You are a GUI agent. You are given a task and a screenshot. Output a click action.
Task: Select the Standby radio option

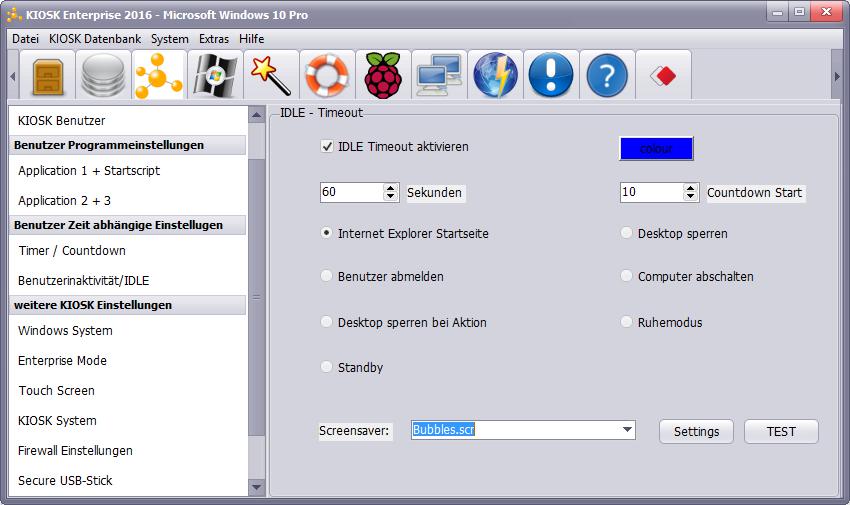coord(326,367)
